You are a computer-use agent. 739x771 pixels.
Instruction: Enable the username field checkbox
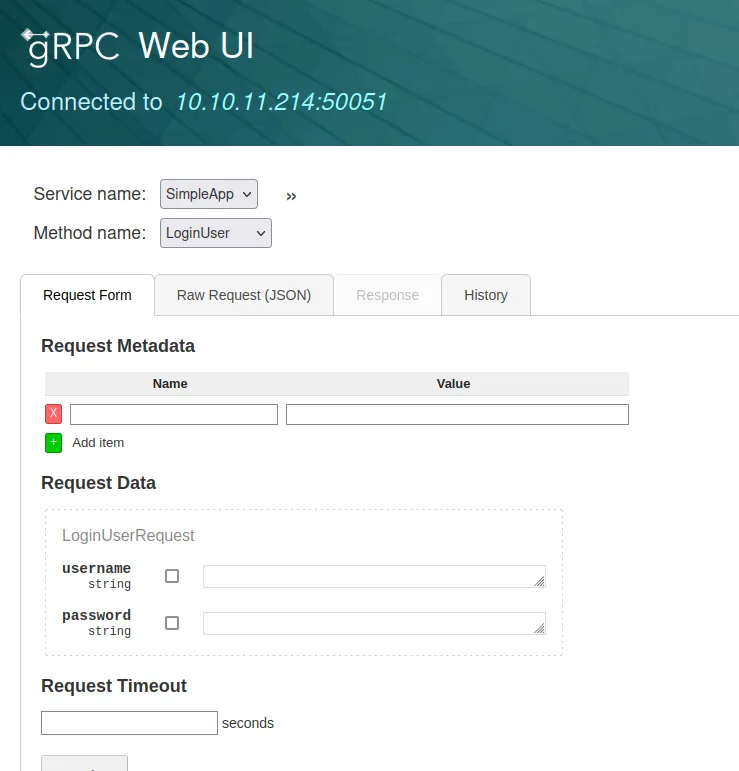172,576
